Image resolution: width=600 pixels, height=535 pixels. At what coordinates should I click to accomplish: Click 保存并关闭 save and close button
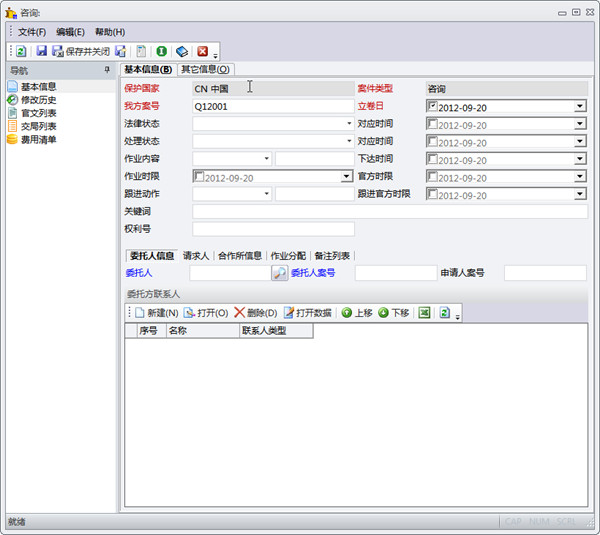pos(81,51)
